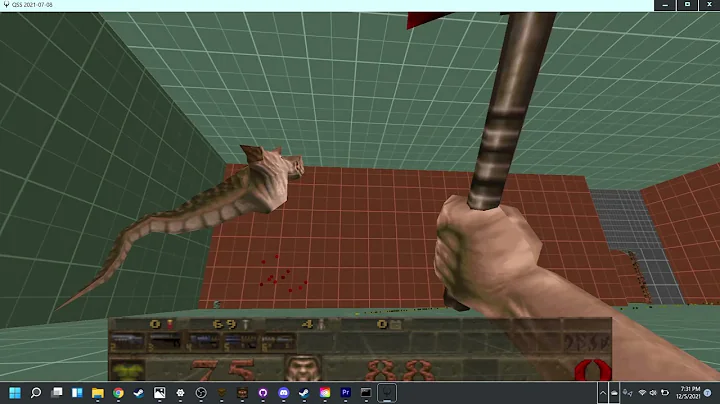Open the Windows Start menu

click(x=15, y=393)
